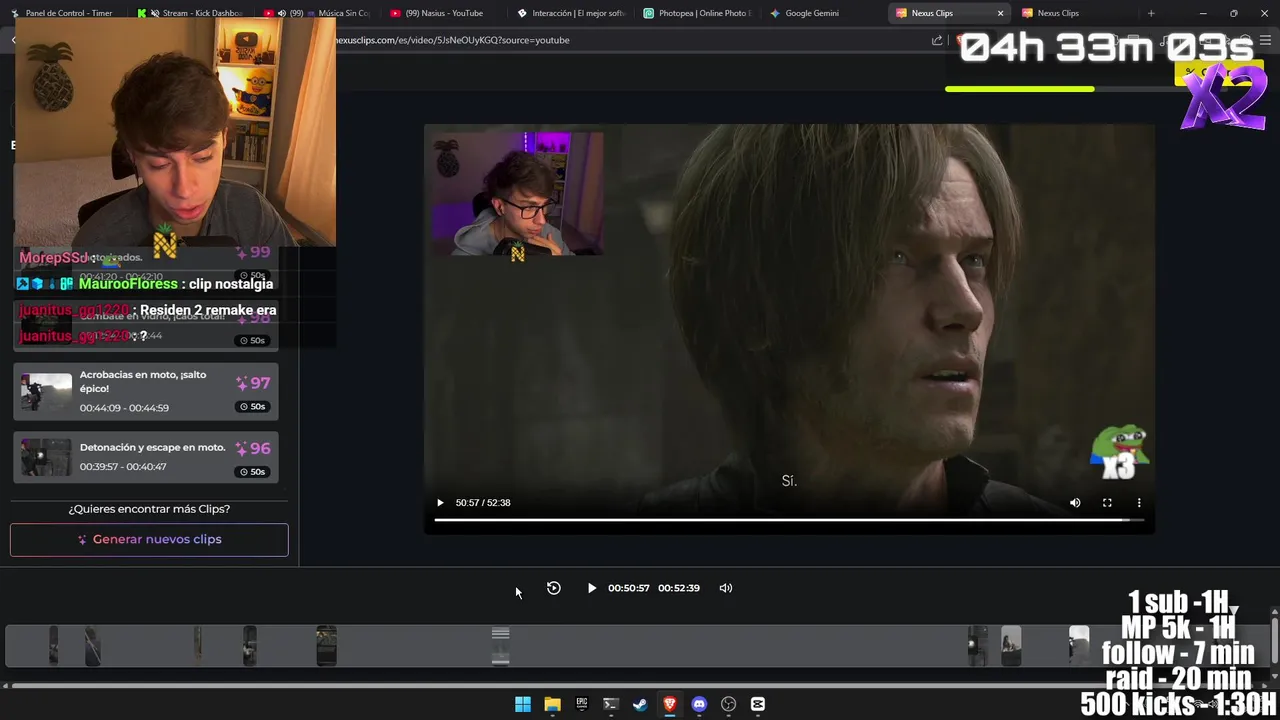Enter fullscreen on the video player
Viewport: 1280px width, 720px height.
[1107, 502]
